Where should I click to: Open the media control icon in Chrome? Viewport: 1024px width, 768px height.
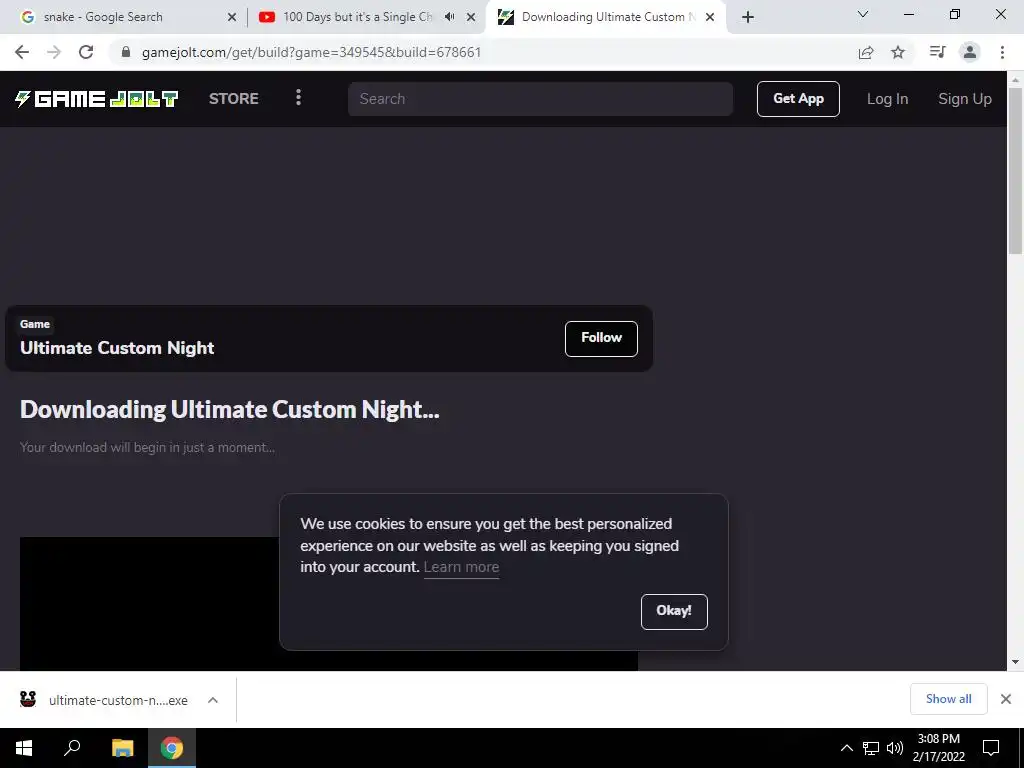pyautogui.click(x=937, y=52)
